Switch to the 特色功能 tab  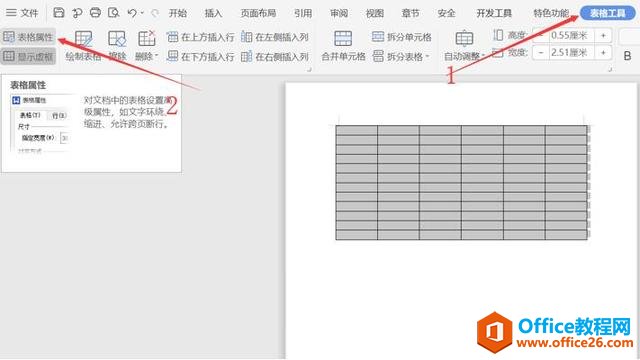coord(551,13)
